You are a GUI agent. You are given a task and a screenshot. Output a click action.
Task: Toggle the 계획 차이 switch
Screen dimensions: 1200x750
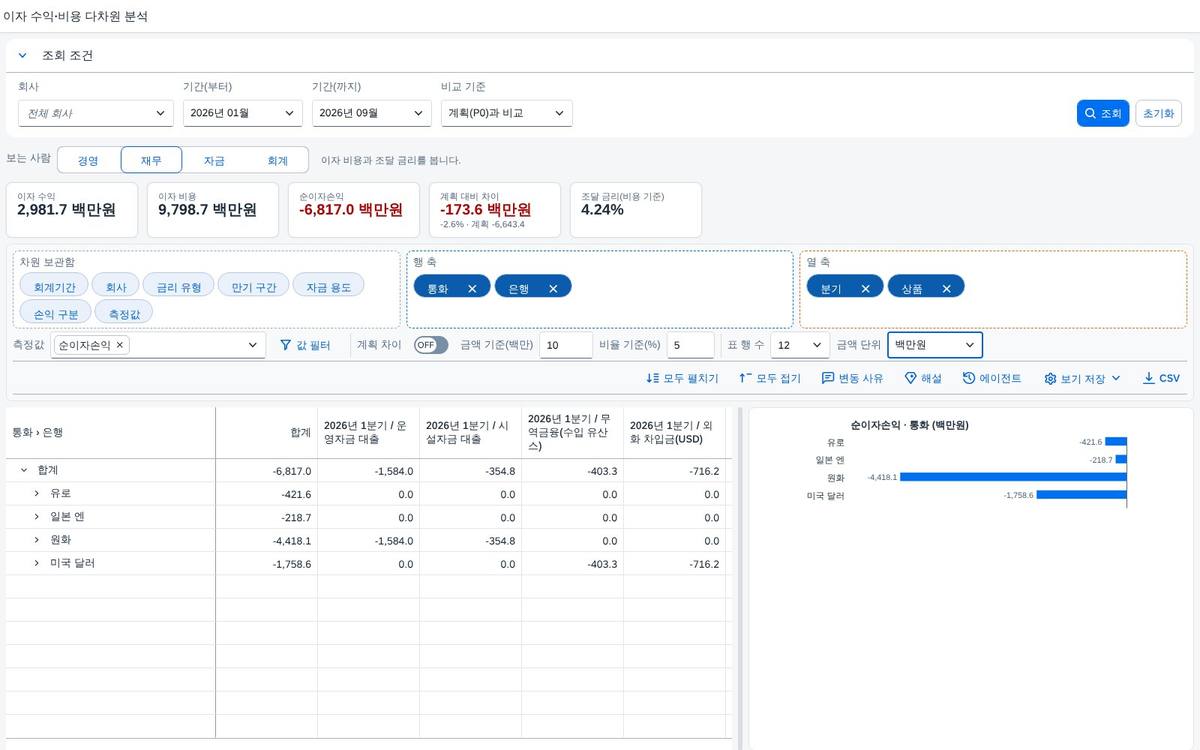(431, 345)
